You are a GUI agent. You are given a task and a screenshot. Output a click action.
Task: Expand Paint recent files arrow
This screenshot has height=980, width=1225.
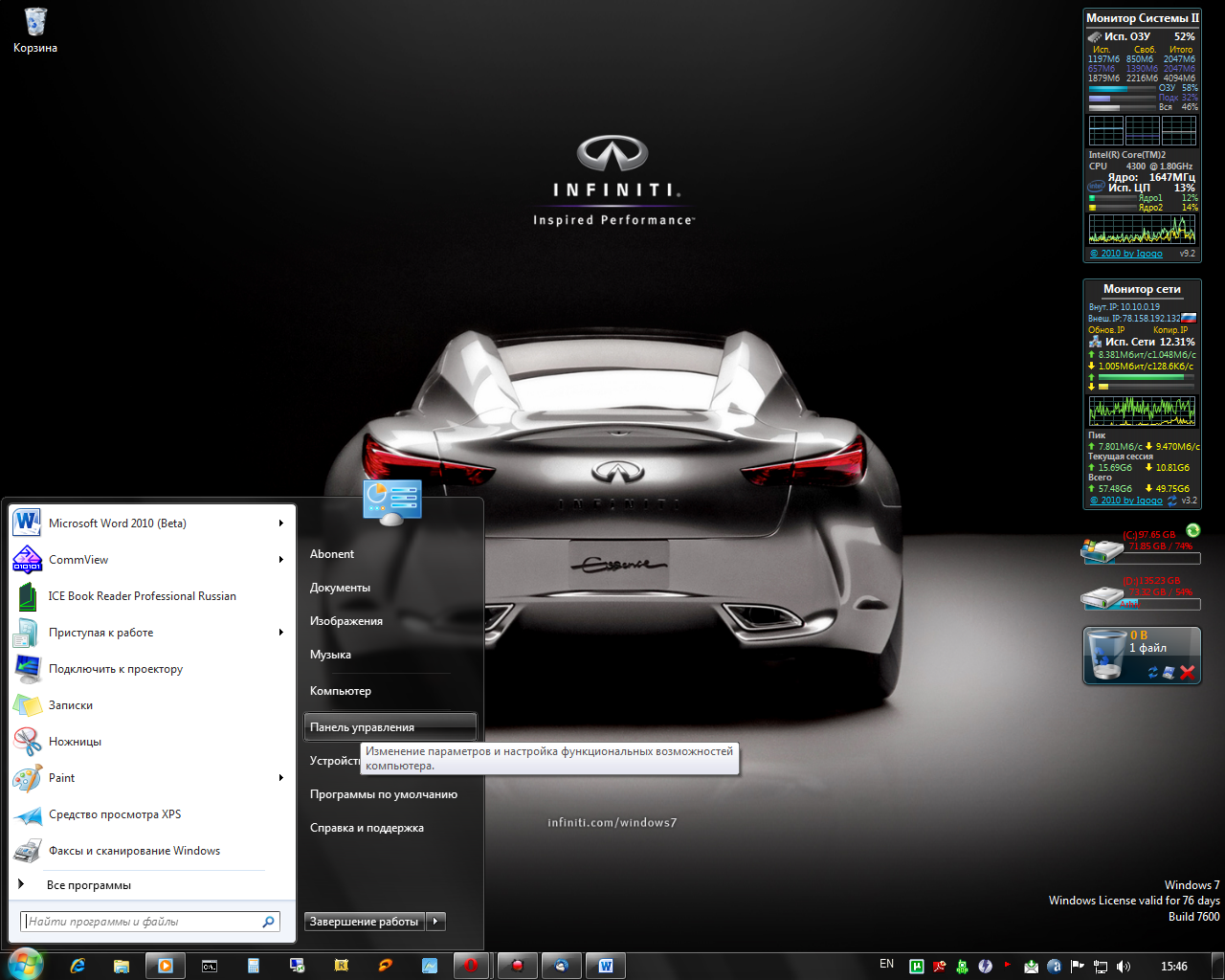click(281, 778)
